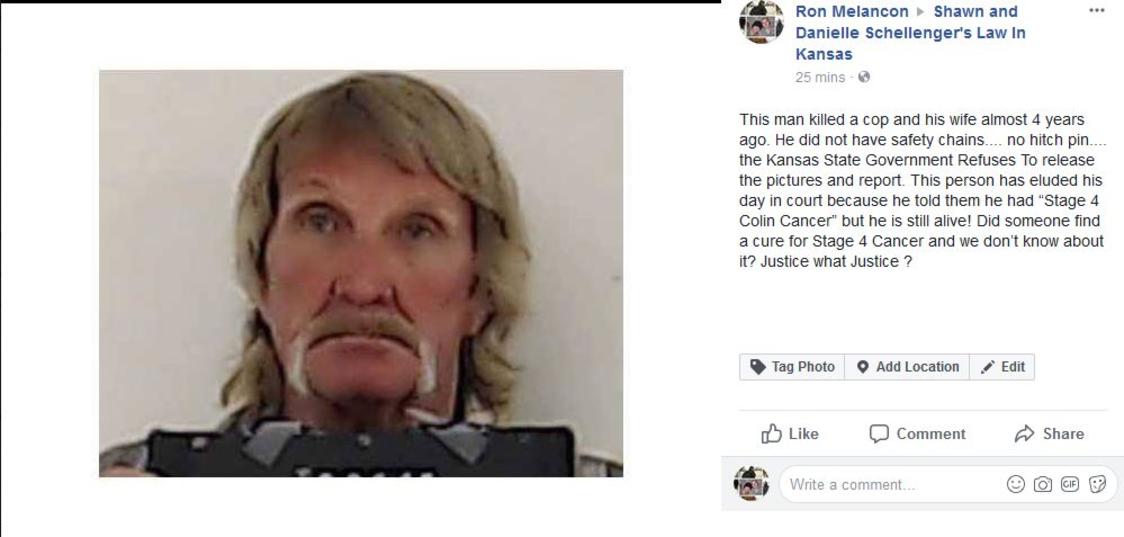Open the sticker picker icon
1124x537 pixels.
pos(1097,485)
